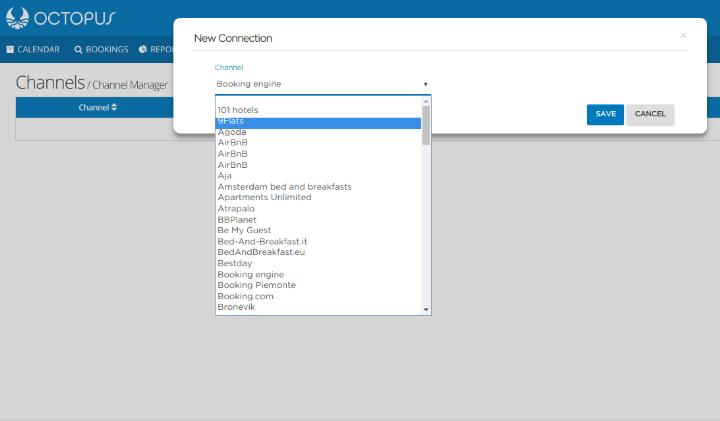Choose Booking engine in the list
The height and width of the screenshot is (421, 720).
pyautogui.click(x=318, y=275)
